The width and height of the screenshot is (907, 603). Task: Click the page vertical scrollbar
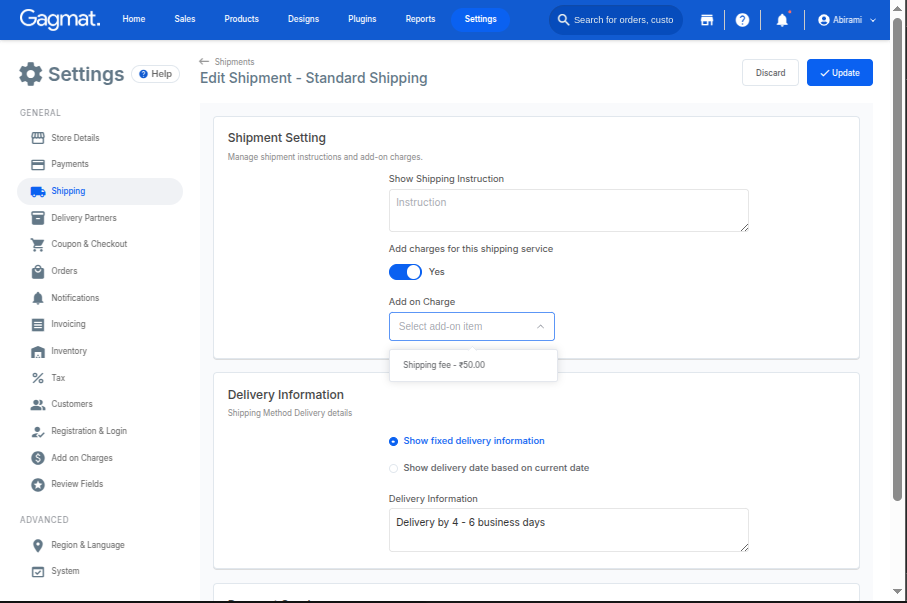tap(897, 260)
